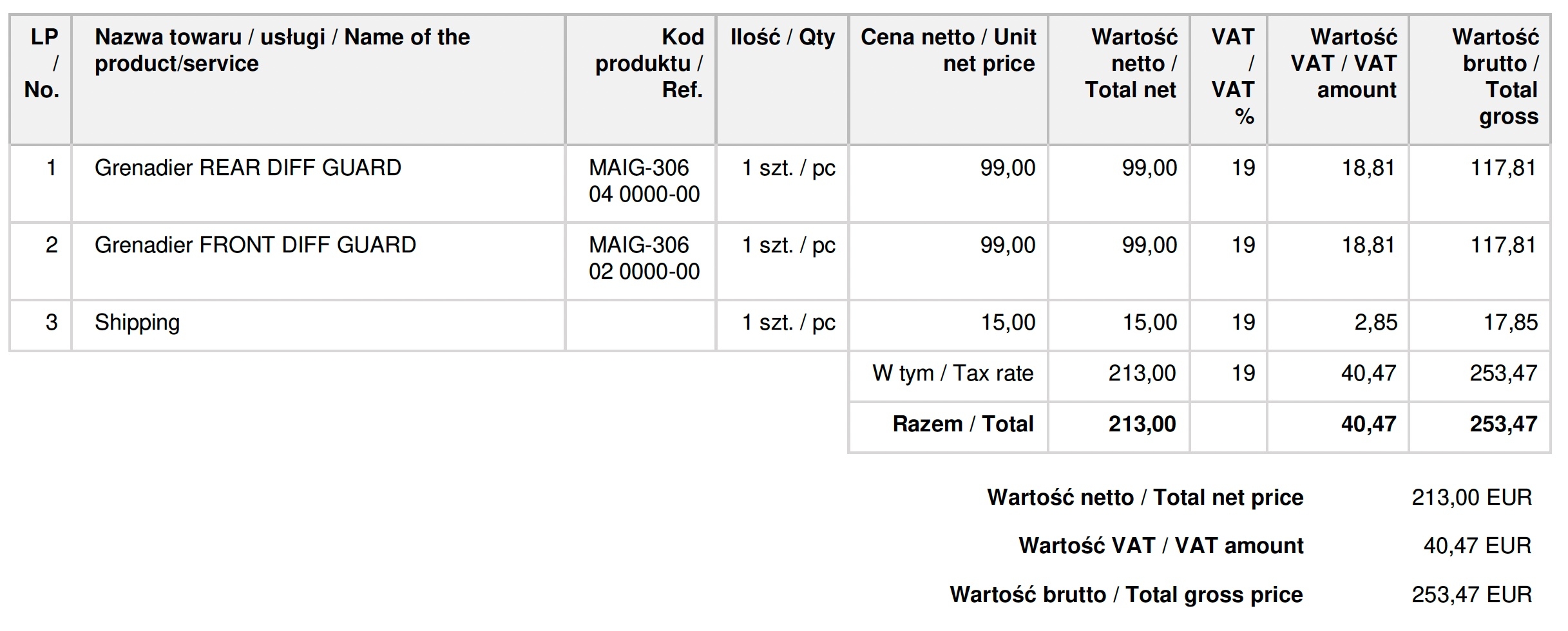Click the Shipping gross total 17,85
The width and height of the screenshot is (1568, 631).
(1510, 323)
